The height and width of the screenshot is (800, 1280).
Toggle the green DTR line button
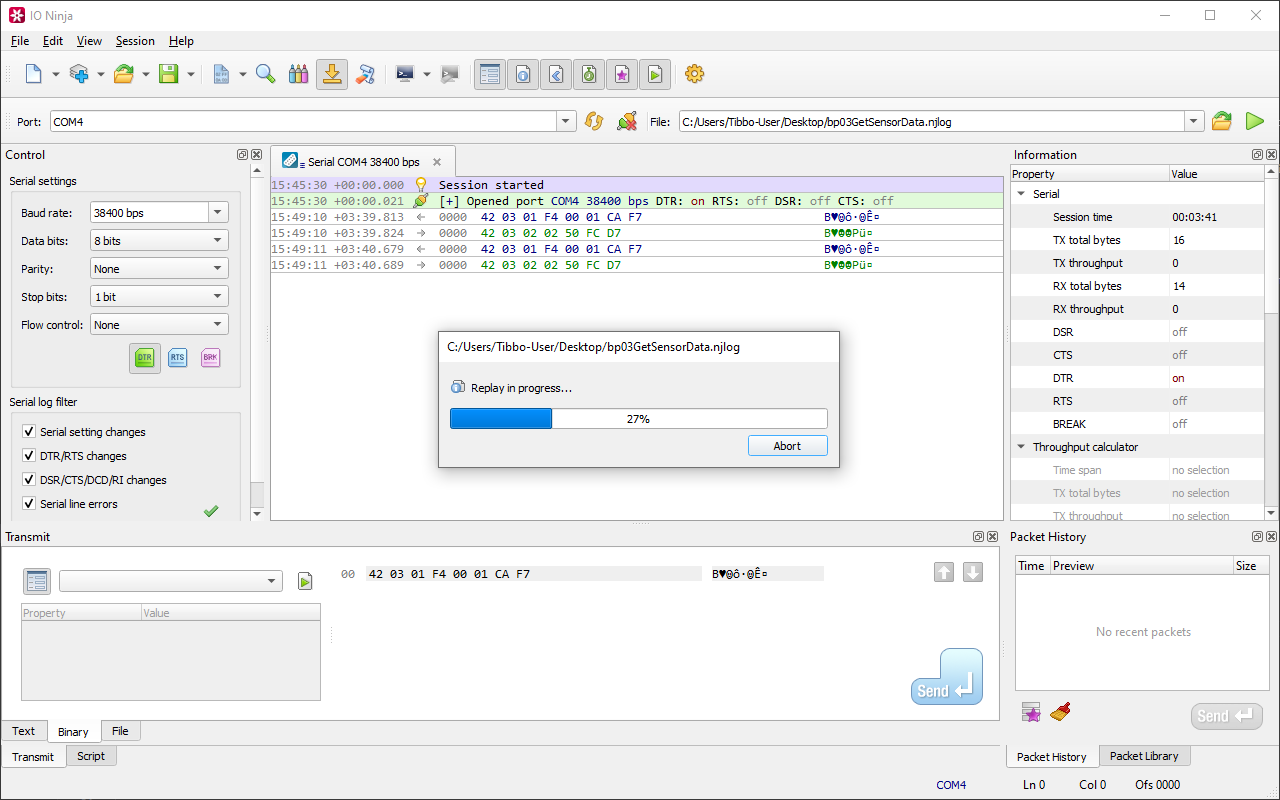[145, 357]
